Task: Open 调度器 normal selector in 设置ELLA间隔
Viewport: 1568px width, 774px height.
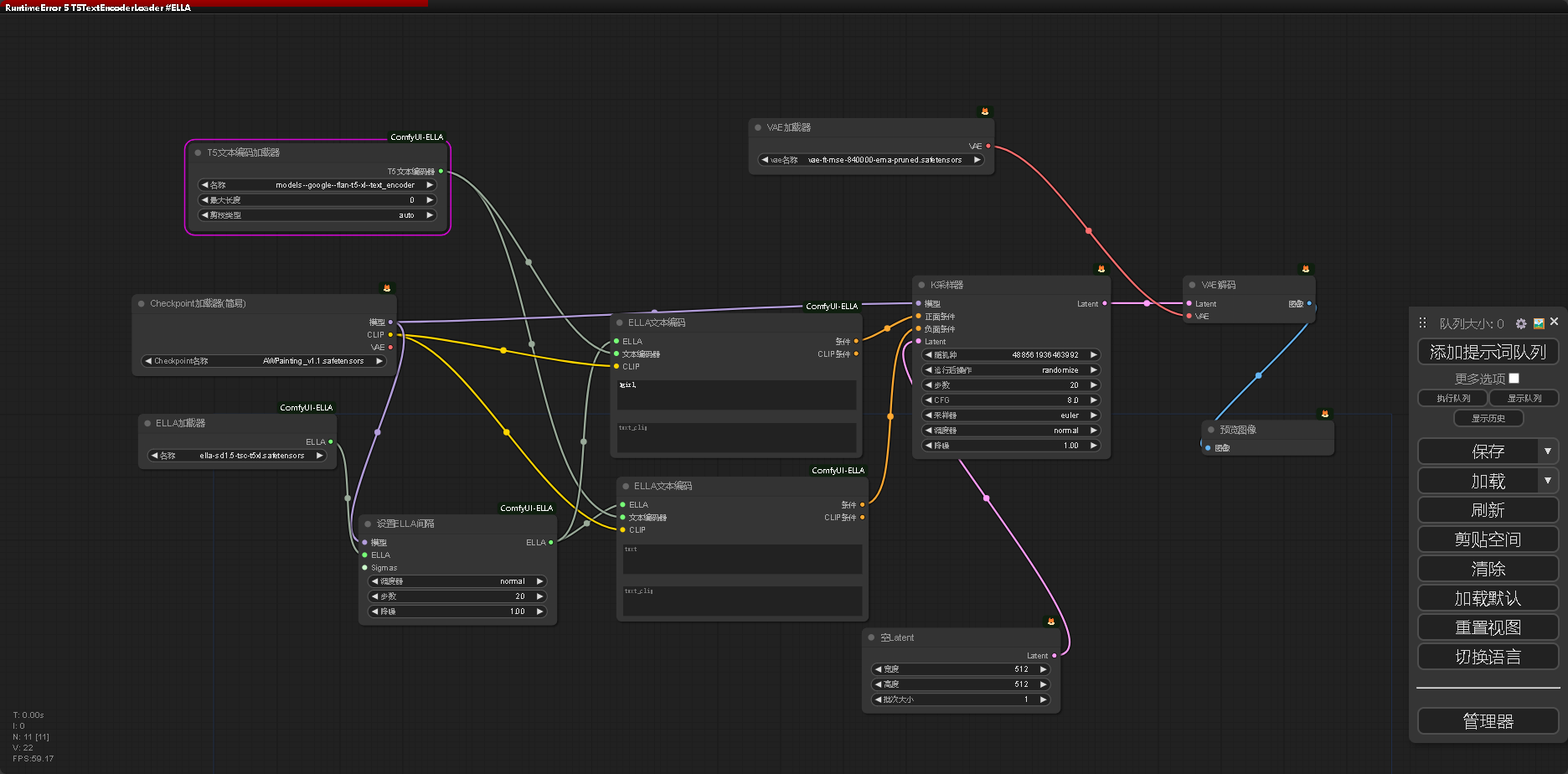Action: pyautogui.click(x=457, y=581)
